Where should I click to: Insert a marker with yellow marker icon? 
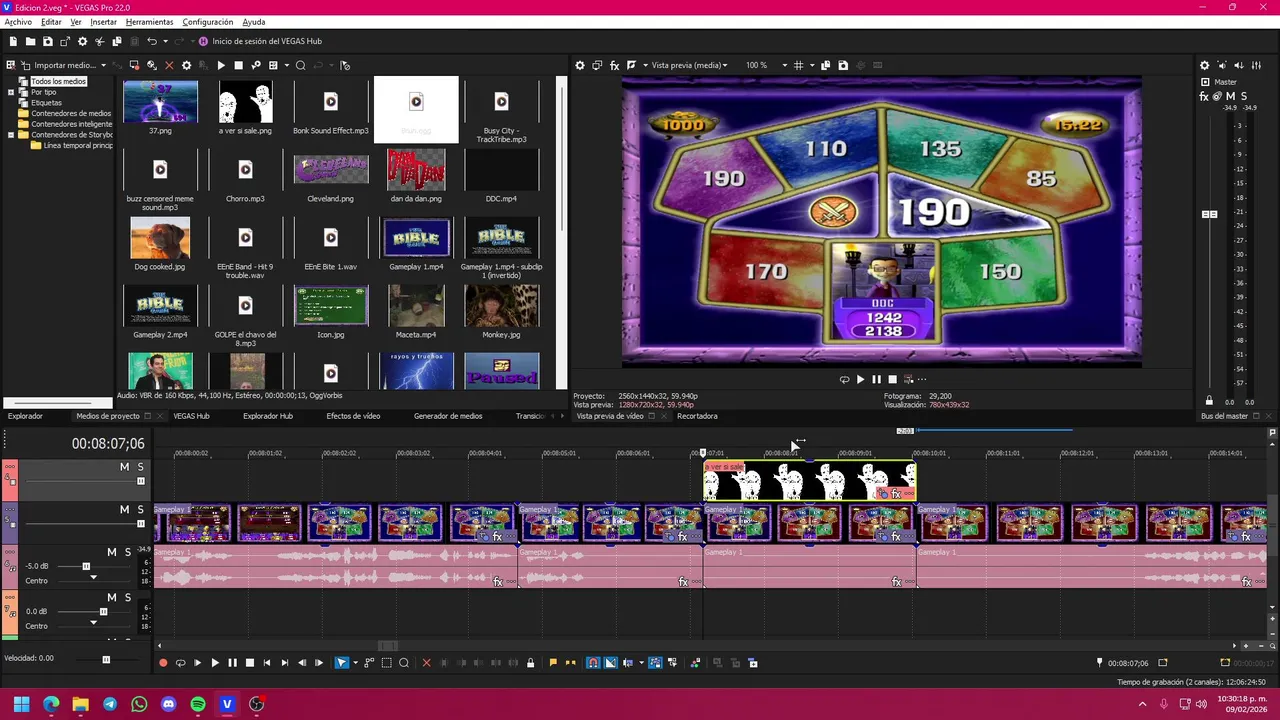553,663
